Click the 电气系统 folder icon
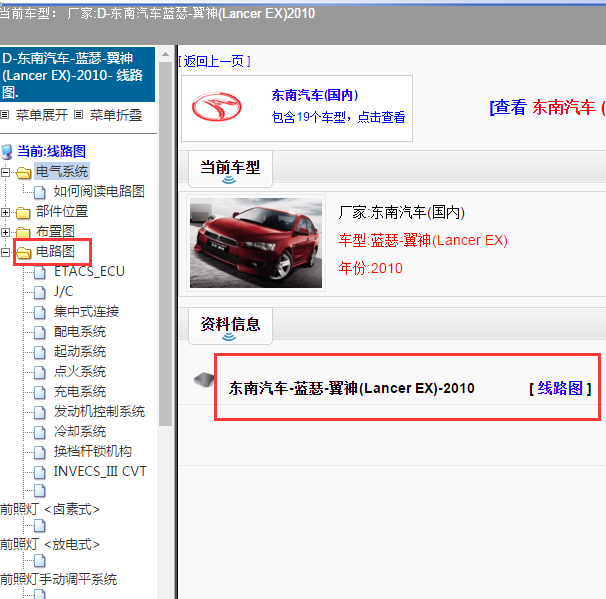The image size is (606, 599). 24,172
